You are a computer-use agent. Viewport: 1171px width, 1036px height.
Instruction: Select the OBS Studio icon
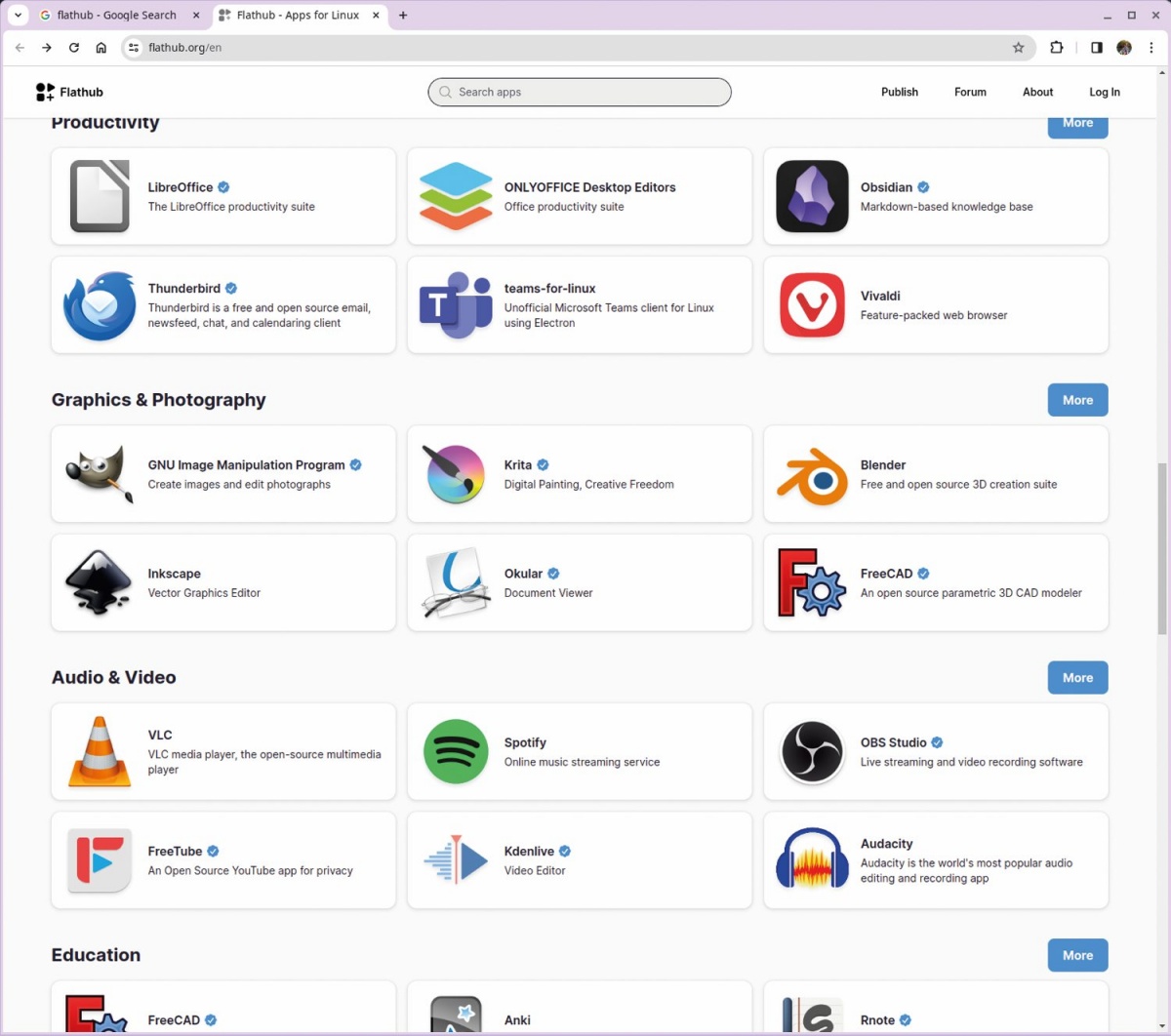[x=812, y=751]
